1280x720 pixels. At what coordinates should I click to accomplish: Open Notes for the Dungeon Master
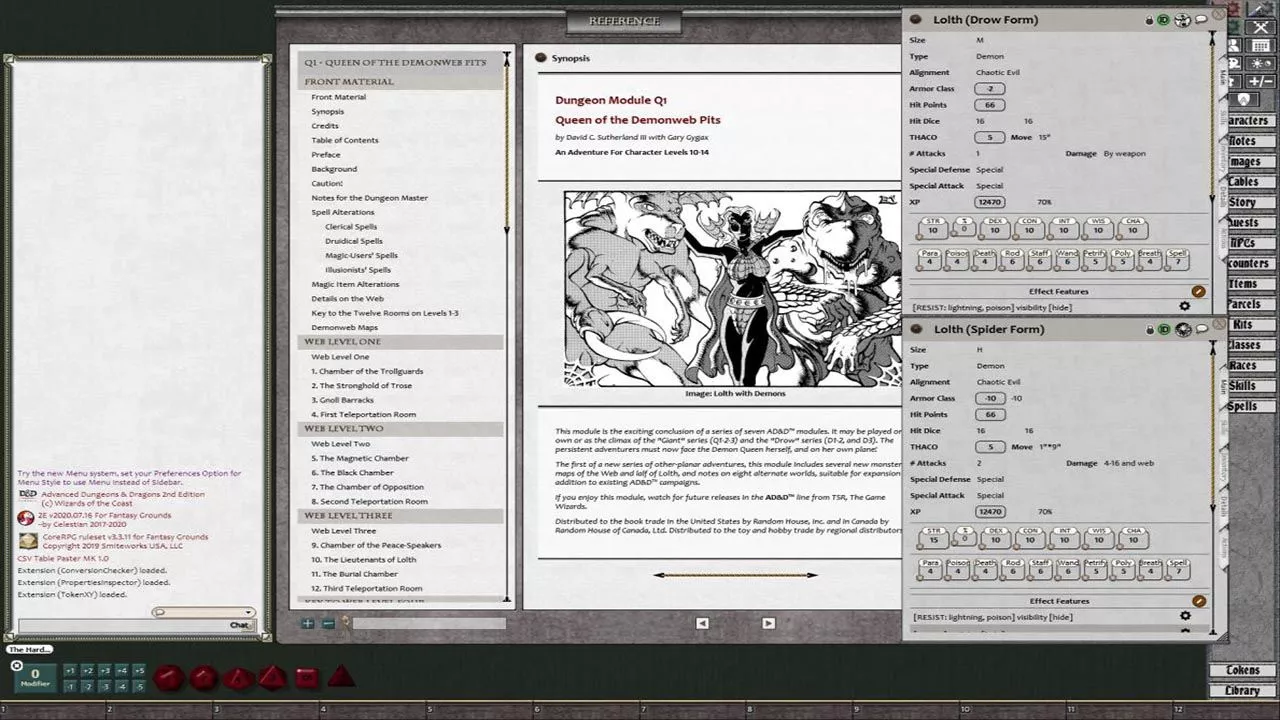(x=369, y=198)
